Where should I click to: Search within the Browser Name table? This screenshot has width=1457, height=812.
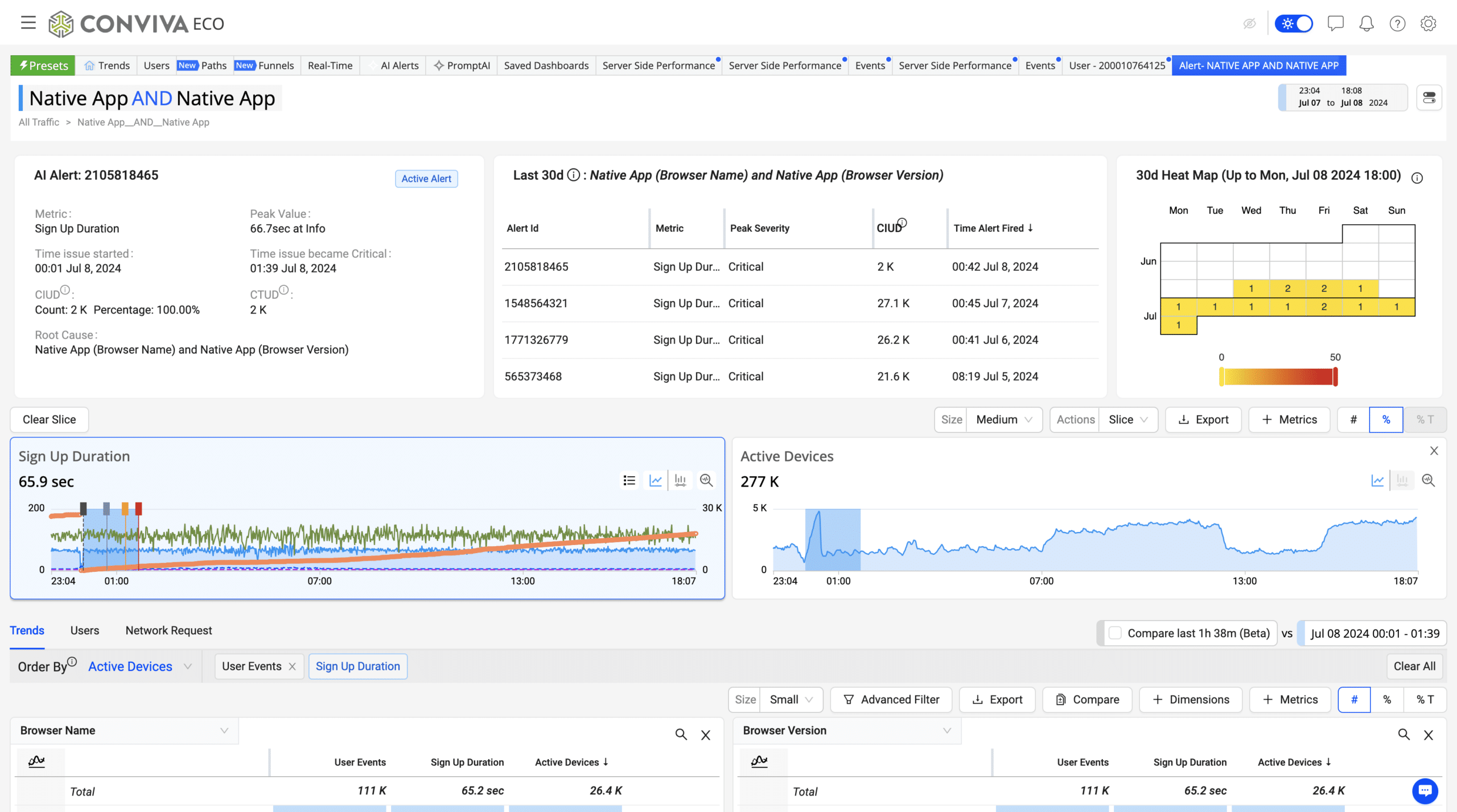pyautogui.click(x=681, y=735)
